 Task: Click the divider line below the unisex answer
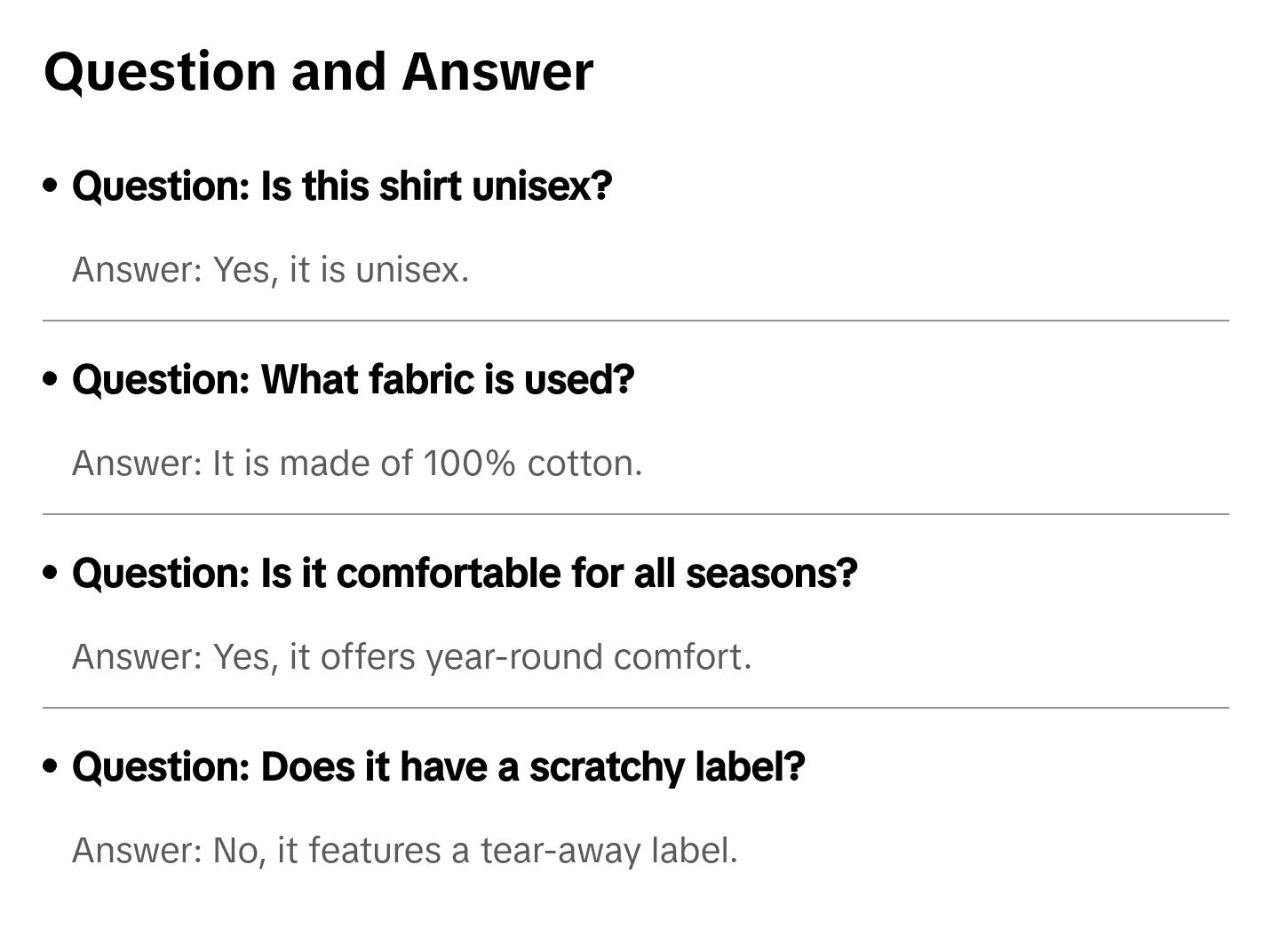tap(635, 321)
